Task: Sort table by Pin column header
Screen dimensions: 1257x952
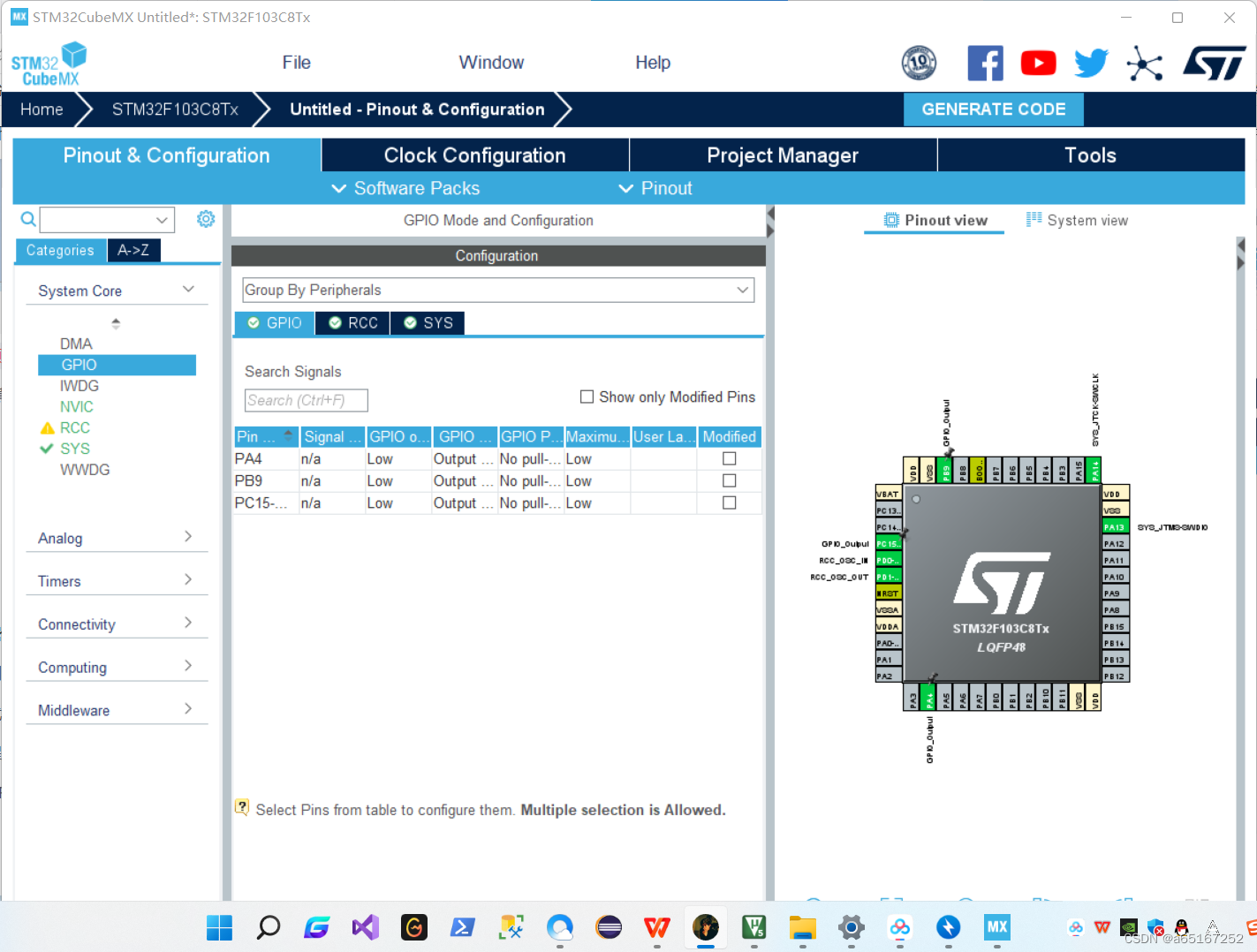Action: click(266, 436)
